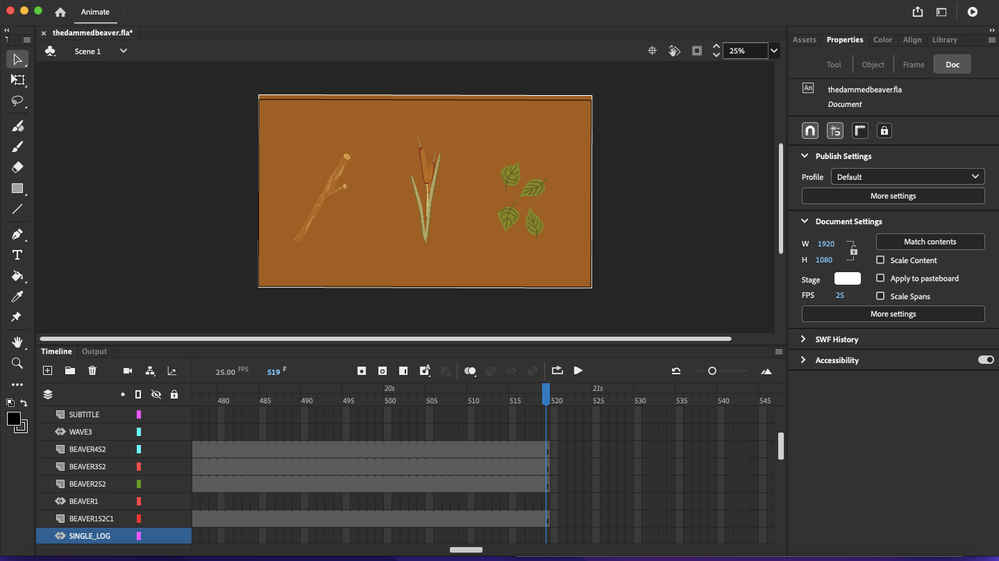Open the more tools ellipsis
The height and width of the screenshot is (561, 999).
(17, 385)
